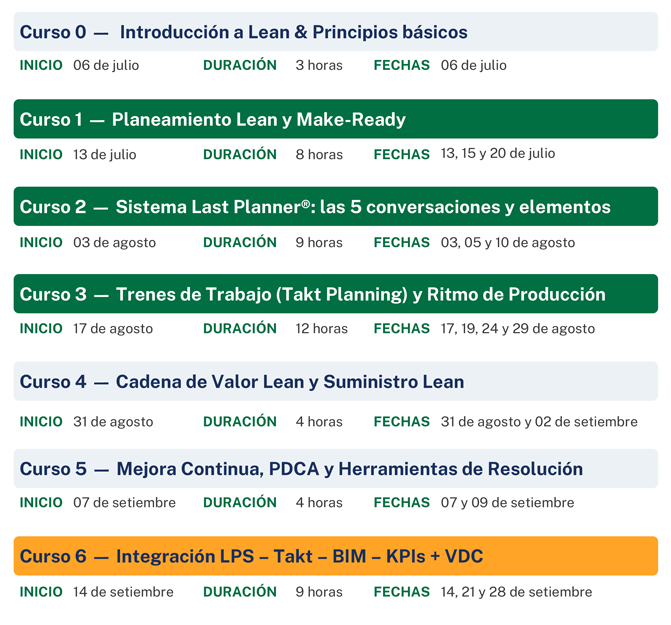
Task: Select Curso 5 Mejora Continua PDCA header
Action: pyautogui.click(x=336, y=468)
